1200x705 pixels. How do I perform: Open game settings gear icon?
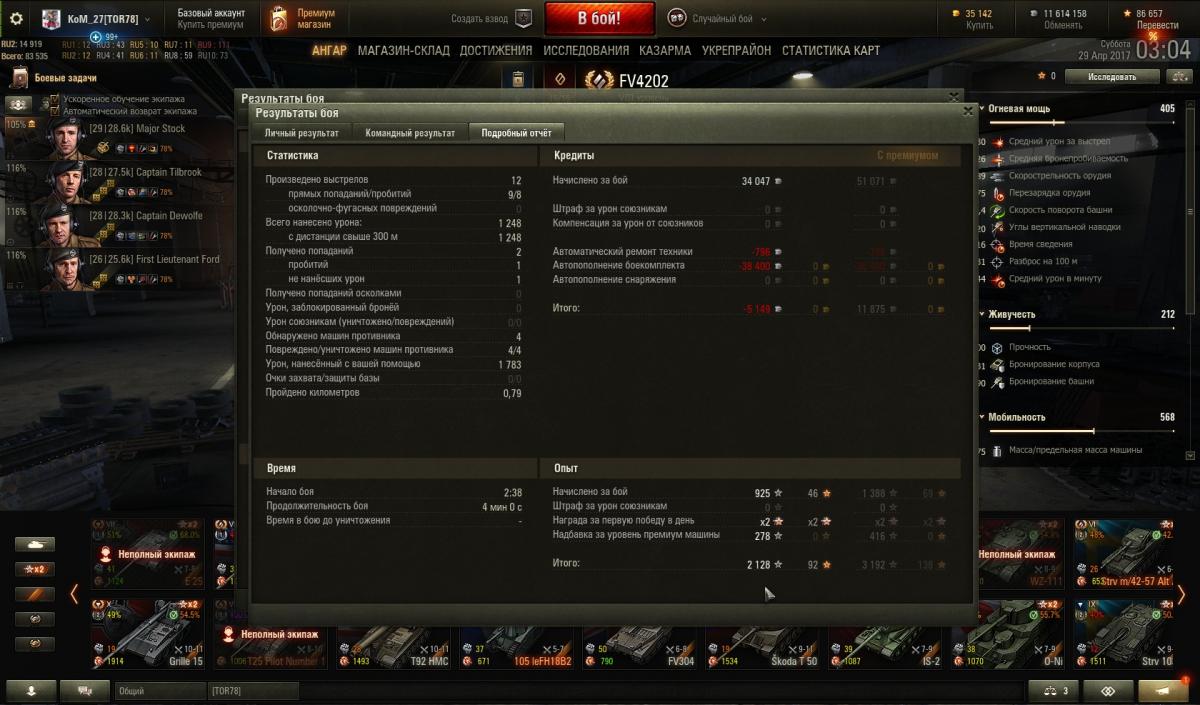[x=15, y=19]
